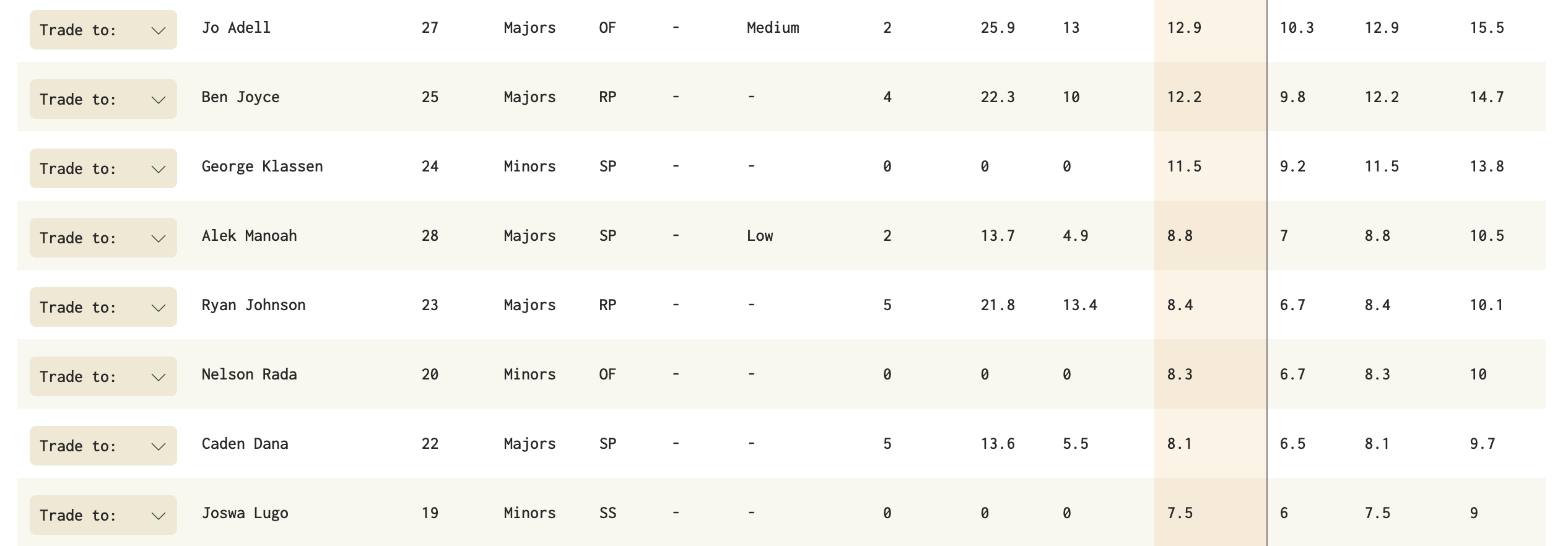Click the Low cell in Alek Manoah's row
Image resolution: width=1568 pixels, height=546 pixels.
point(760,236)
